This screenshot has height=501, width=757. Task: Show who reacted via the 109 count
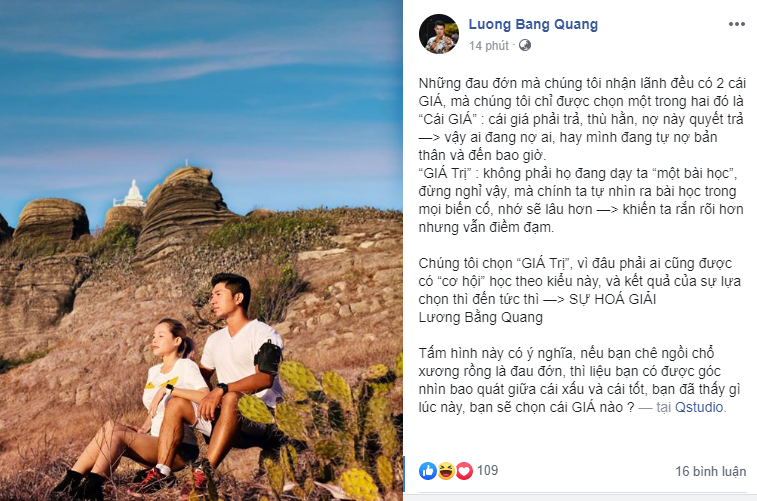(x=488, y=470)
